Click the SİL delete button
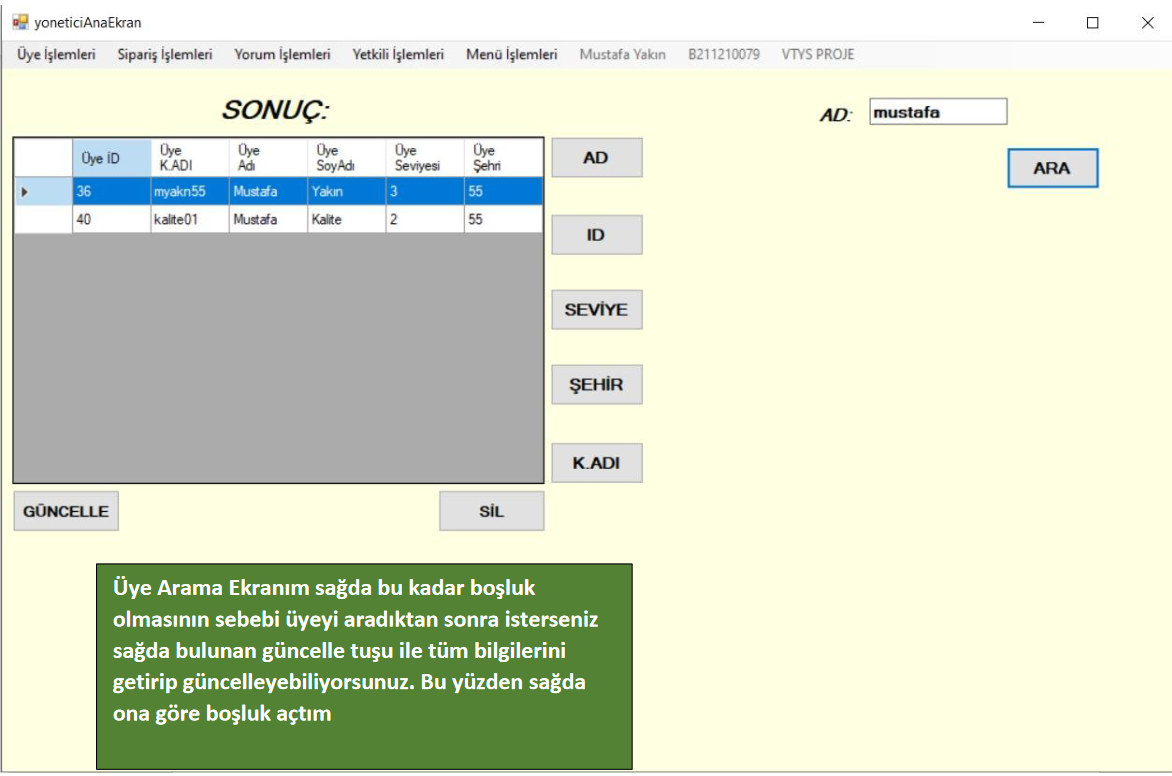The width and height of the screenshot is (1172, 776). click(491, 511)
